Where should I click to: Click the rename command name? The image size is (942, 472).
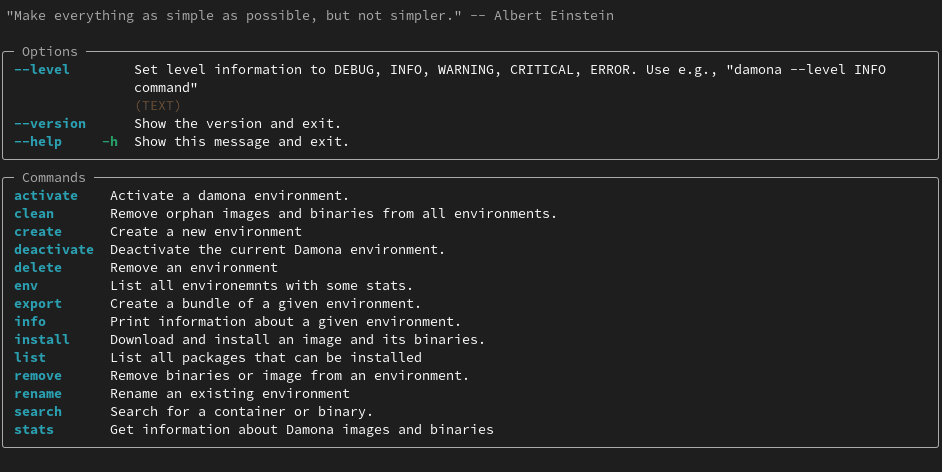click(x=38, y=394)
